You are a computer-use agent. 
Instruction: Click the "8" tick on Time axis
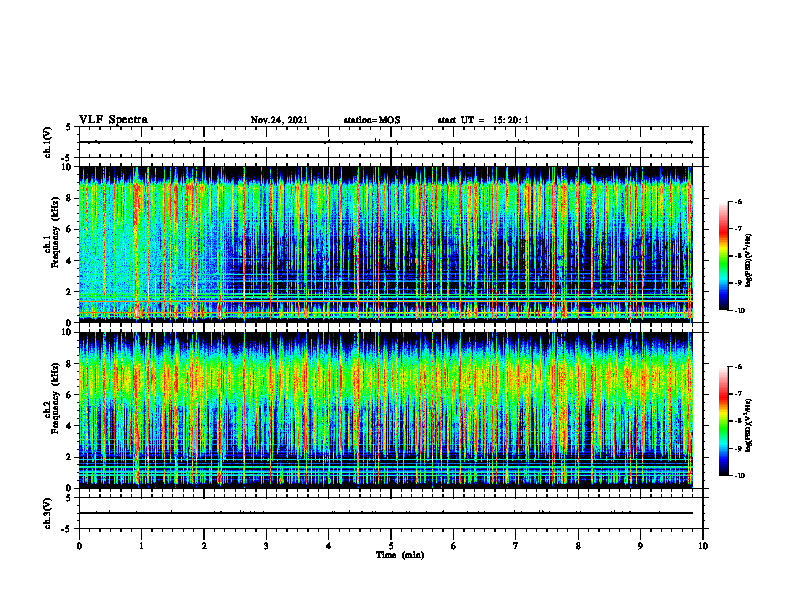[578, 546]
